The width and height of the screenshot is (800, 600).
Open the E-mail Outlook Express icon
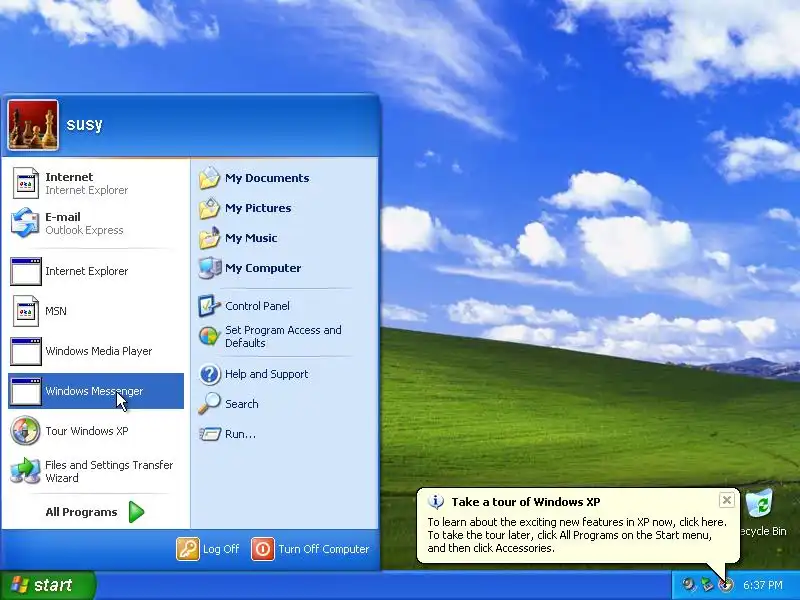point(25,223)
